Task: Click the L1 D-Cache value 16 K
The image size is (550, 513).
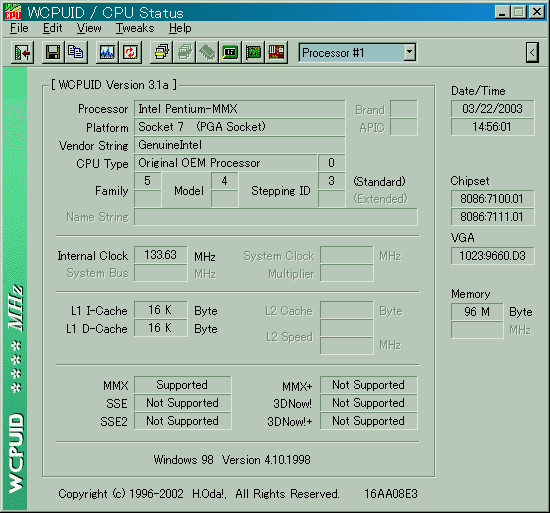Action: pos(161,328)
